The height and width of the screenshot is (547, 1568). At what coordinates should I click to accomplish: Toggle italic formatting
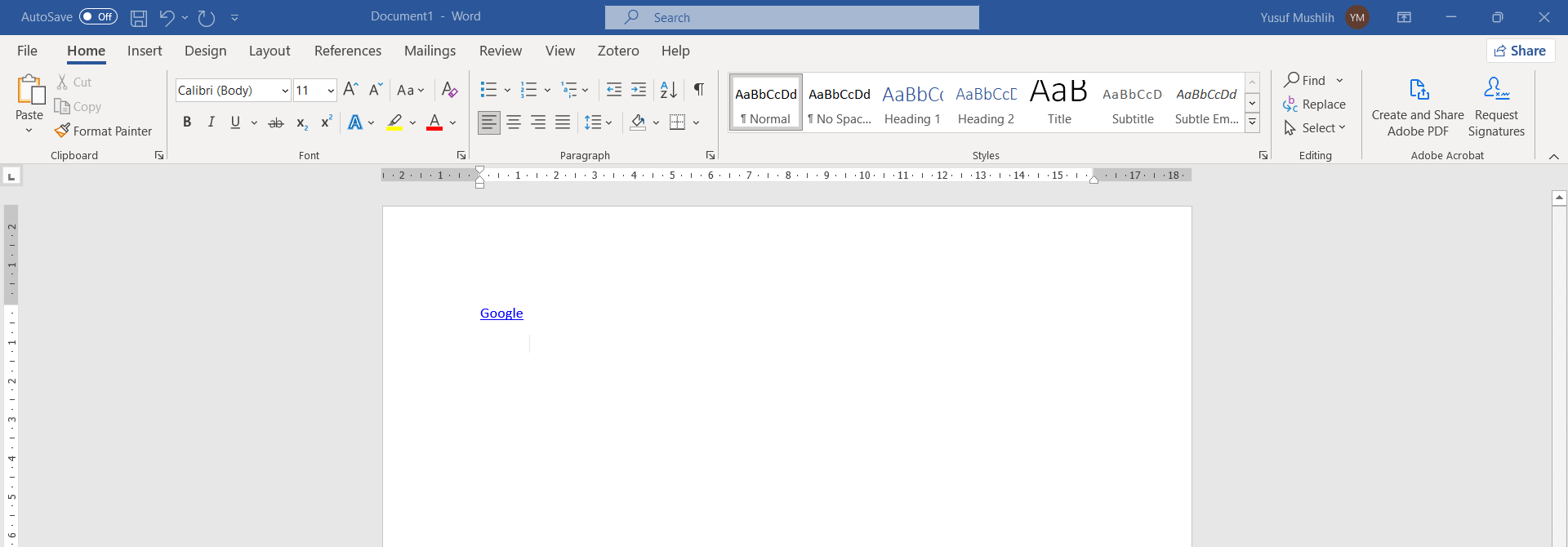[212, 122]
